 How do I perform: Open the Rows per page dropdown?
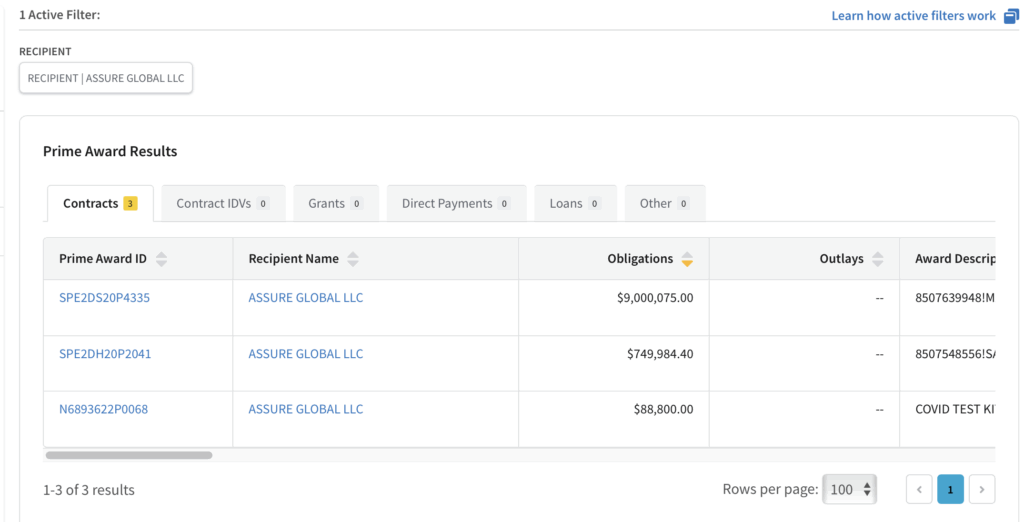(849, 489)
